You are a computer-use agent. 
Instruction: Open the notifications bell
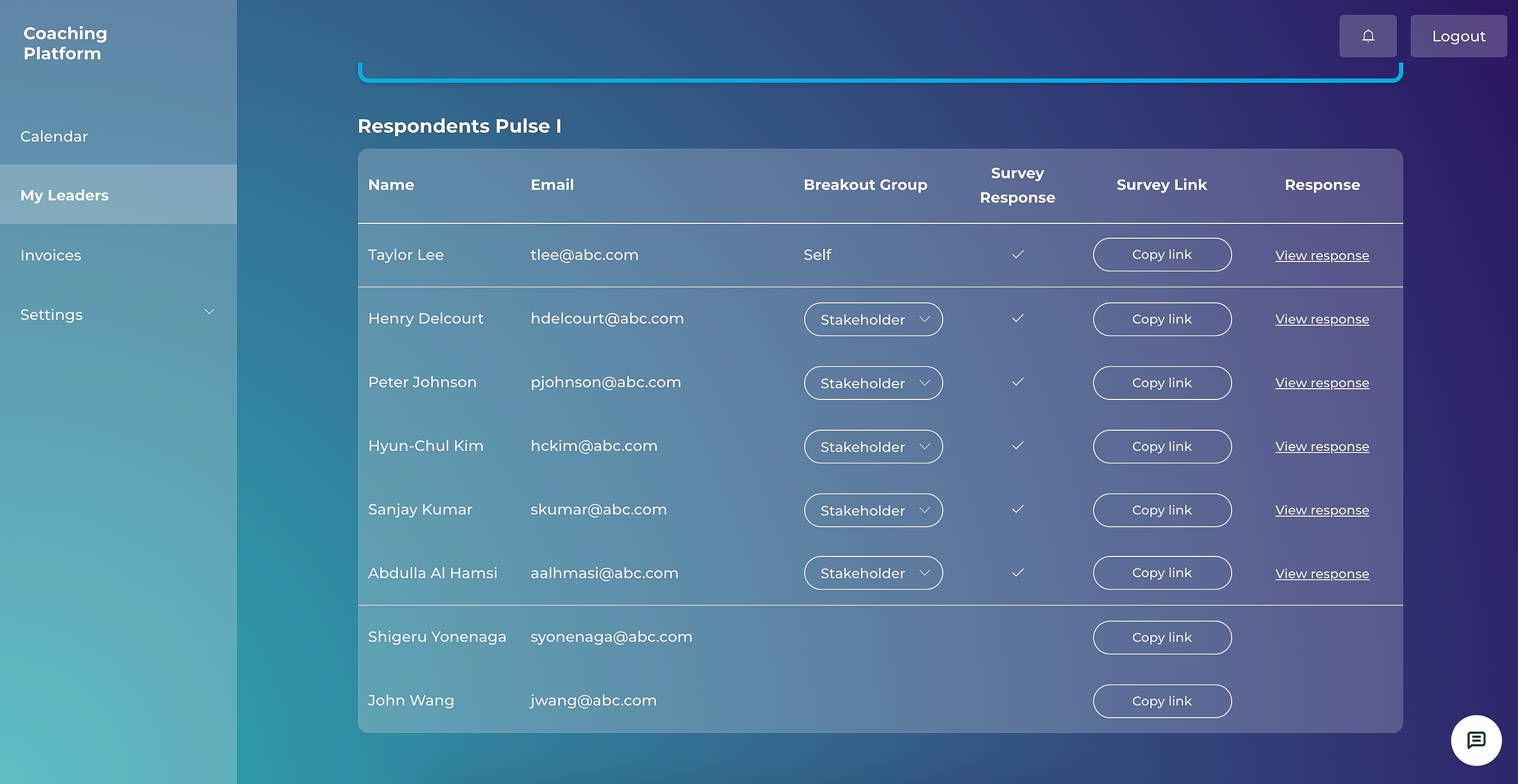[x=1367, y=36]
